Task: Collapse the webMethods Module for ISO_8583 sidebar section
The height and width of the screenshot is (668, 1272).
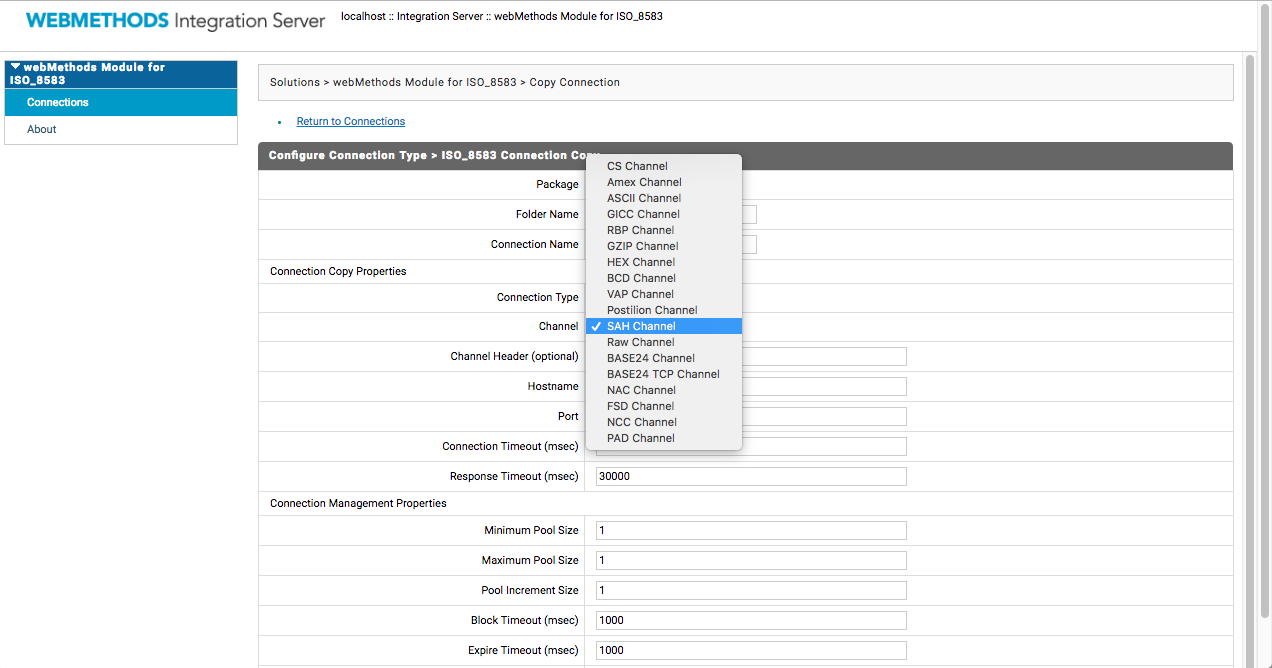Action: pyautogui.click(x=16, y=67)
